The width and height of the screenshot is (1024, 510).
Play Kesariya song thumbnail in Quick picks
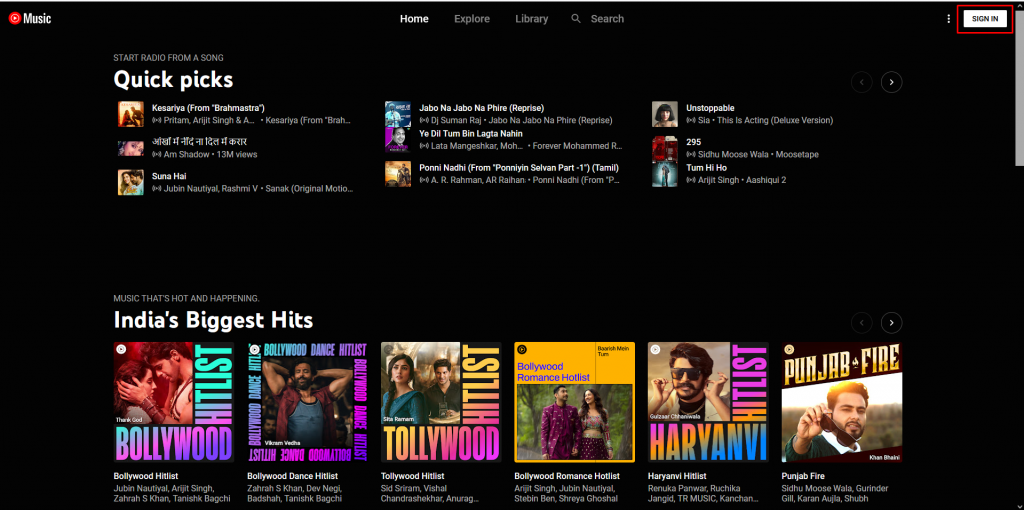130,114
